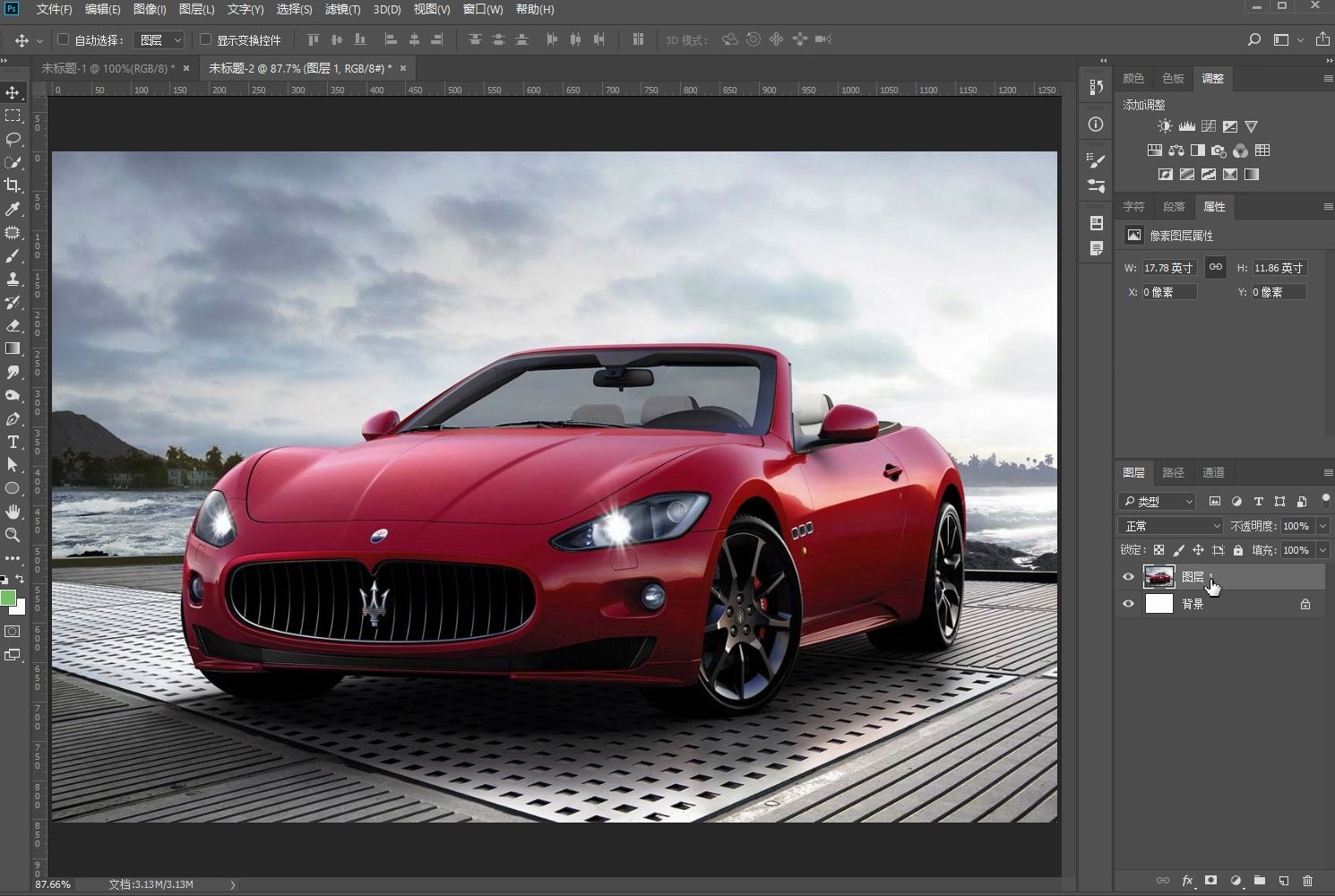
Task: Switch to the 未标题-1 document tab
Action: tap(108, 68)
